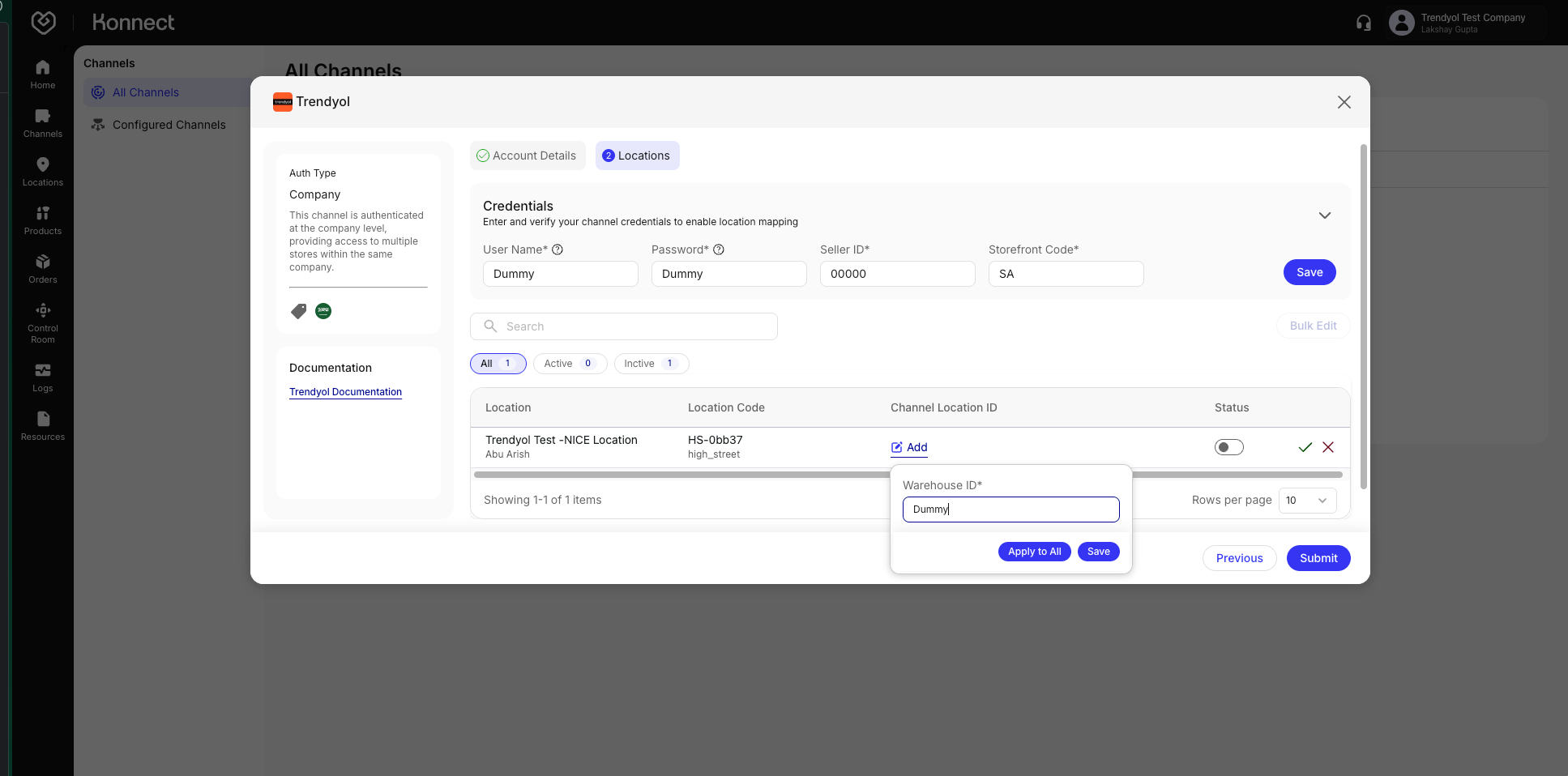This screenshot has width=1568, height=776.
Task: Click the search magnifier icon
Action: [x=490, y=326]
